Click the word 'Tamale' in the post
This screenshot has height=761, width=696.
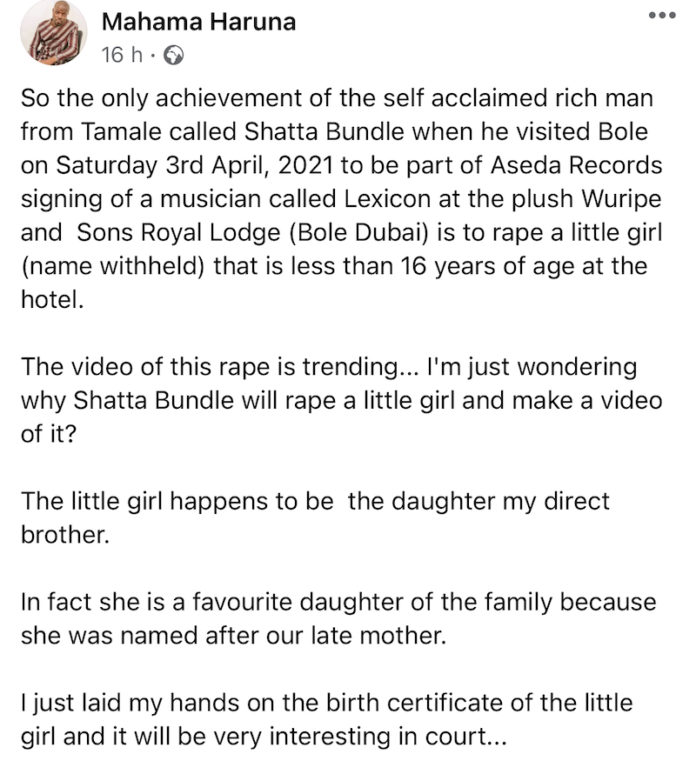121,132
